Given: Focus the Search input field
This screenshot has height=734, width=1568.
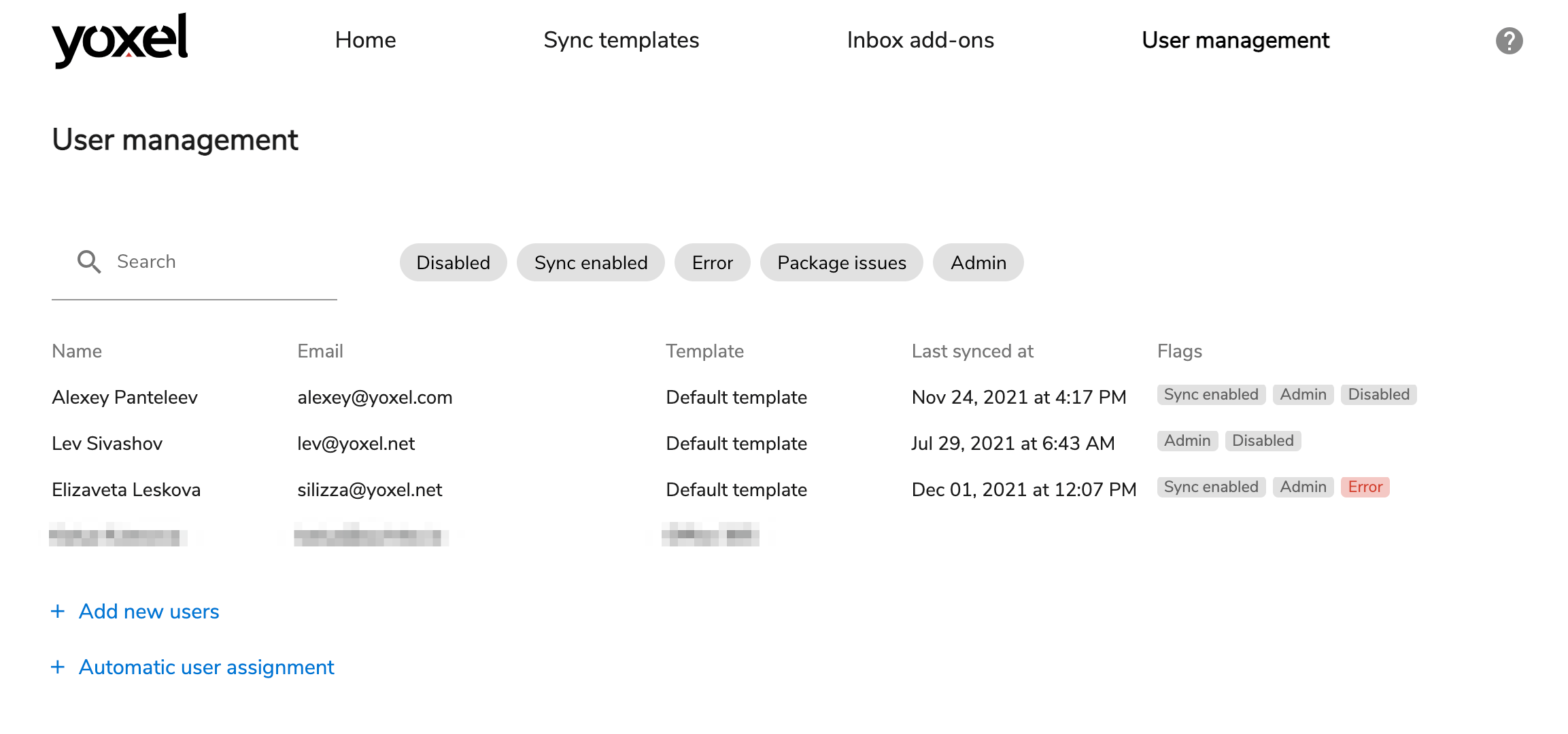Looking at the screenshot, I should pos(218,262).
